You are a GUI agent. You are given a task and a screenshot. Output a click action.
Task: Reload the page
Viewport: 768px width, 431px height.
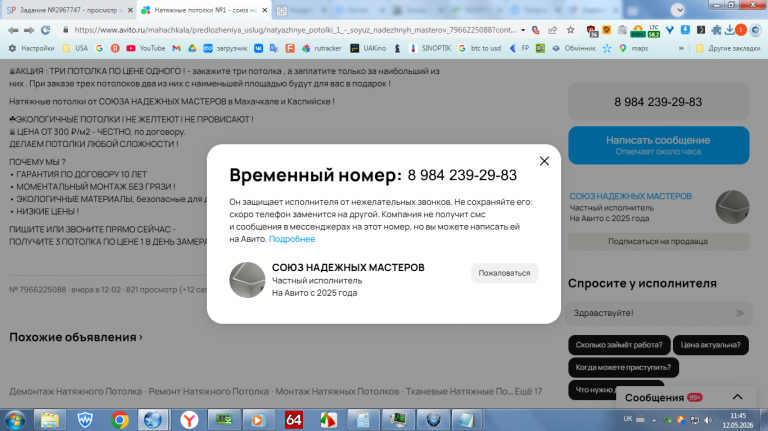coord(45,30)
